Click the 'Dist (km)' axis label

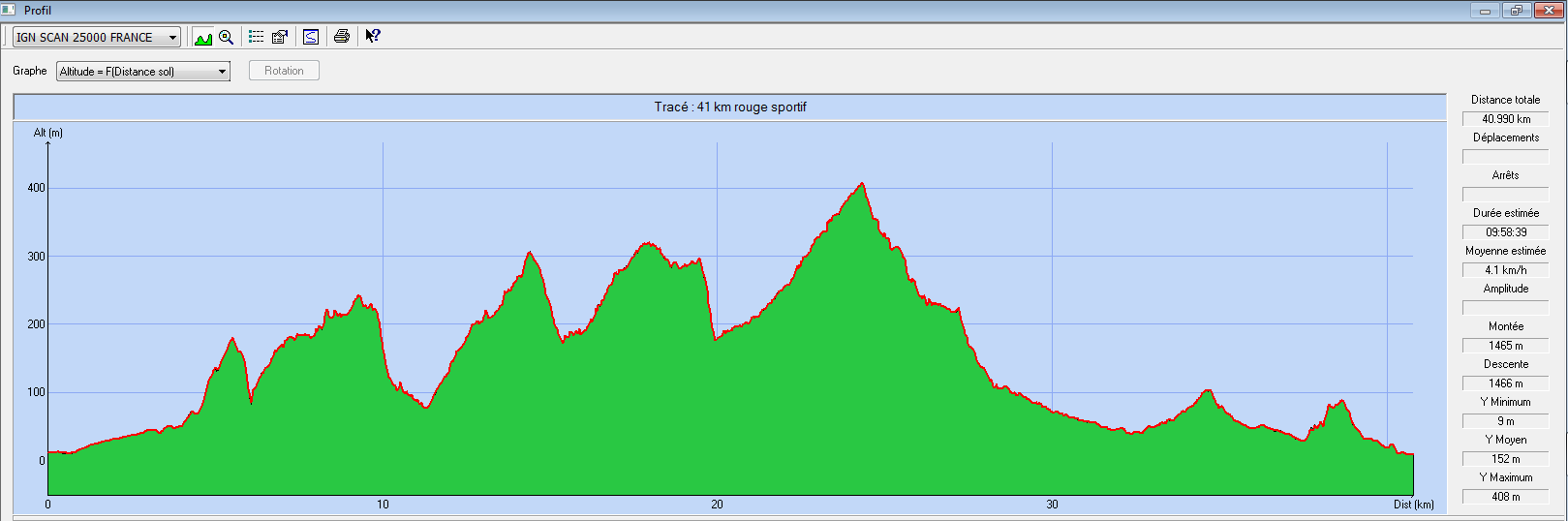point(1413,505)
